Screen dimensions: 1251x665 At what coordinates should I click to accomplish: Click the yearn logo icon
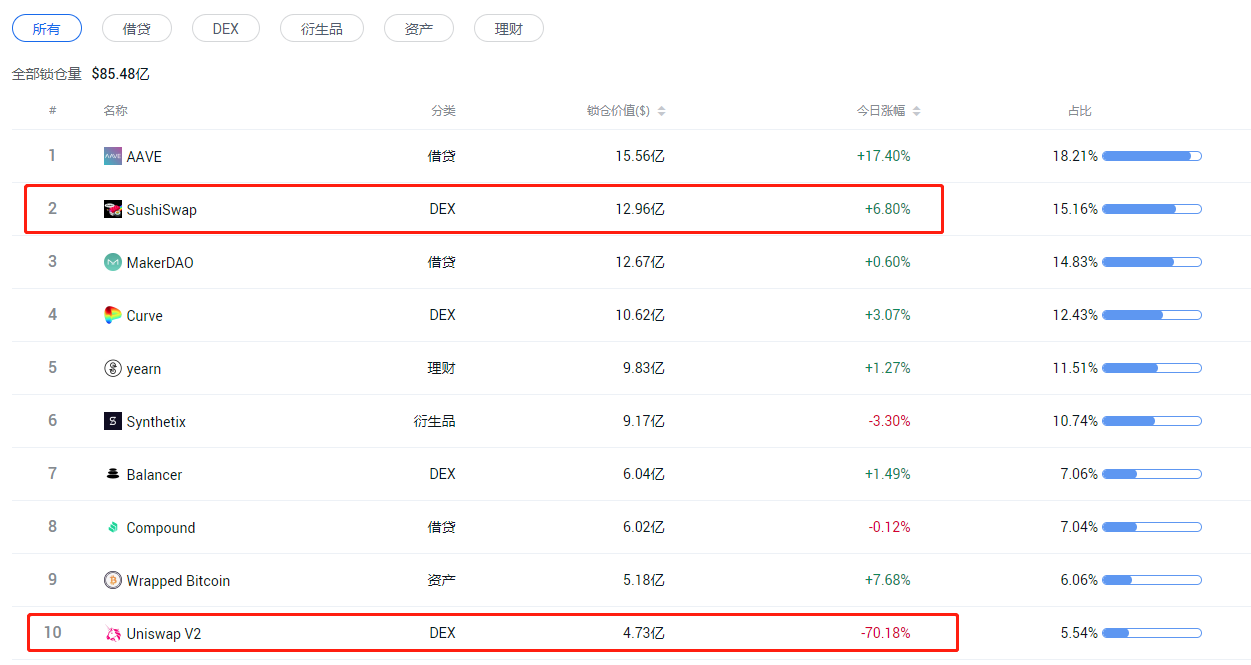(x=113, y=368)
